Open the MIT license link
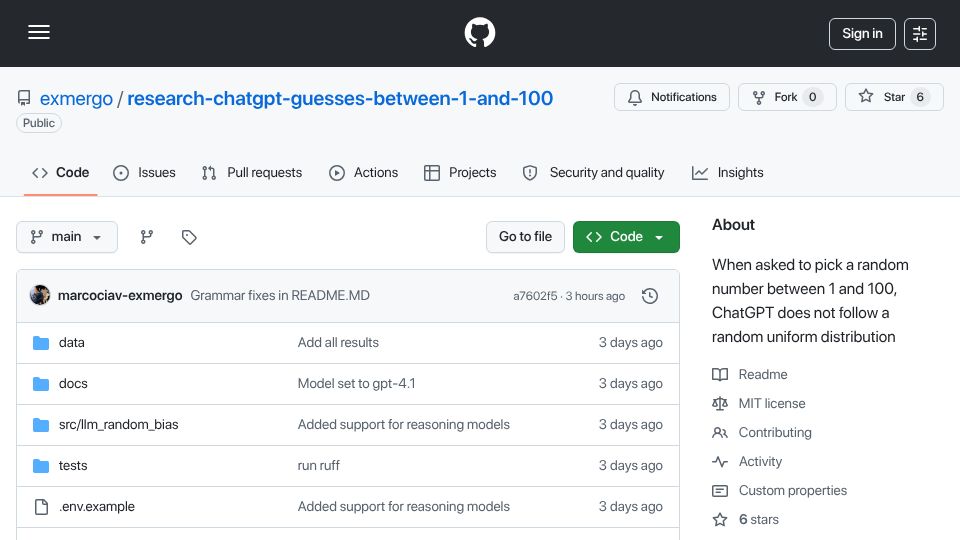 coord(759,403)
